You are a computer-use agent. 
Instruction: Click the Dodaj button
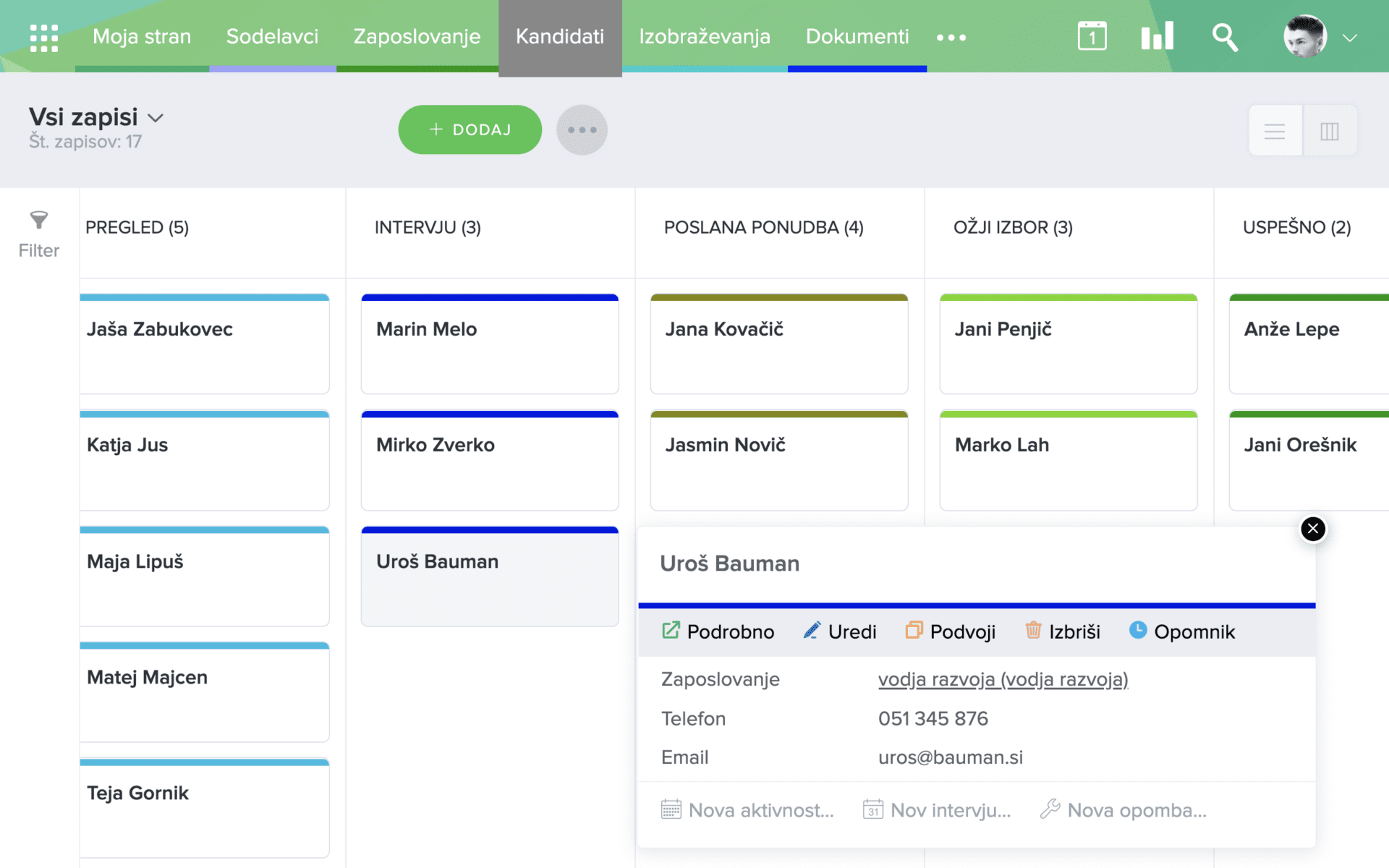pyautogui.click(x=470, y=129)
